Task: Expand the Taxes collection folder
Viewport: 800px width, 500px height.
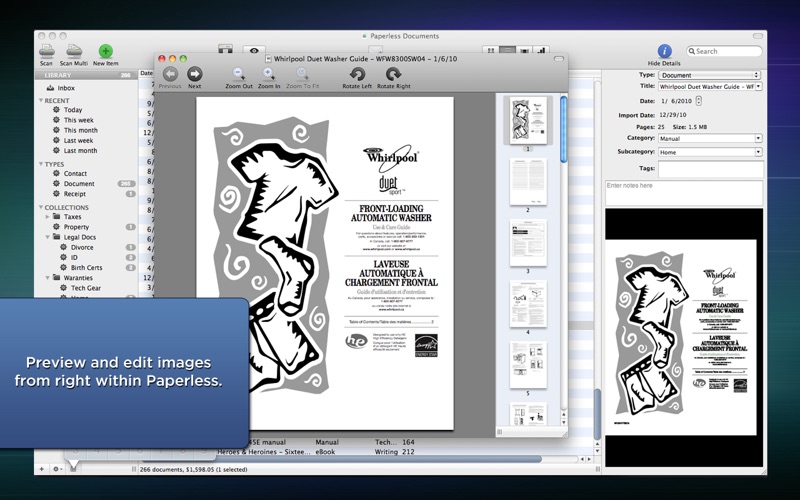Action: 46,216
